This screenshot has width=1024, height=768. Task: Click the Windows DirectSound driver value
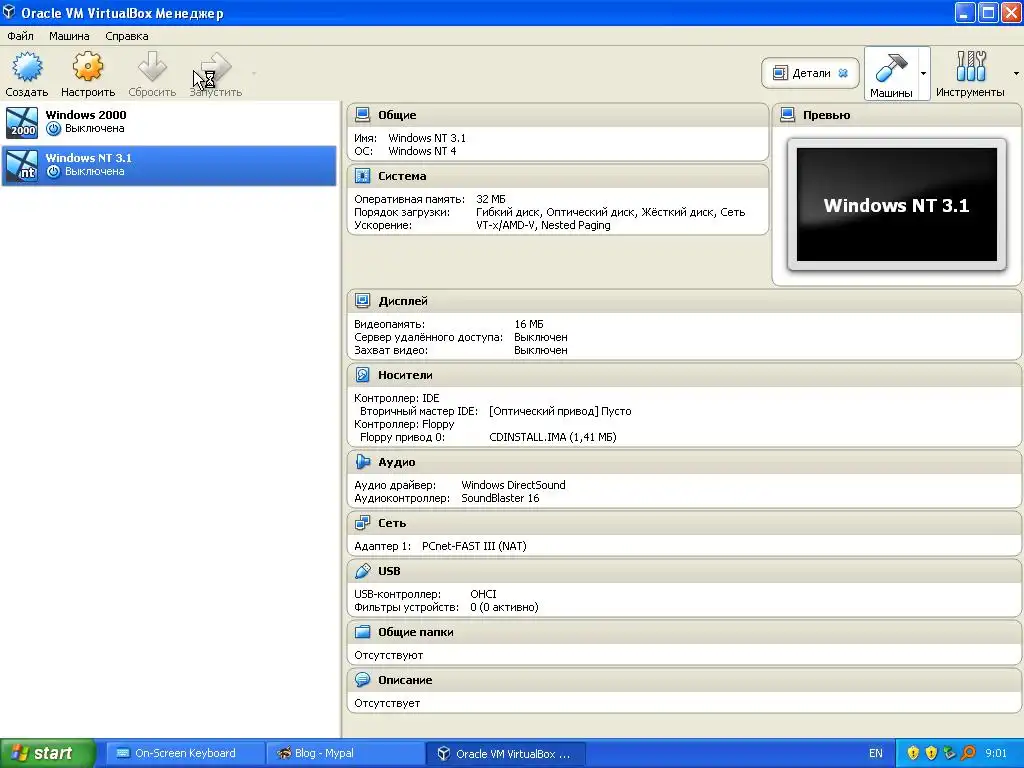coord(513,485)
